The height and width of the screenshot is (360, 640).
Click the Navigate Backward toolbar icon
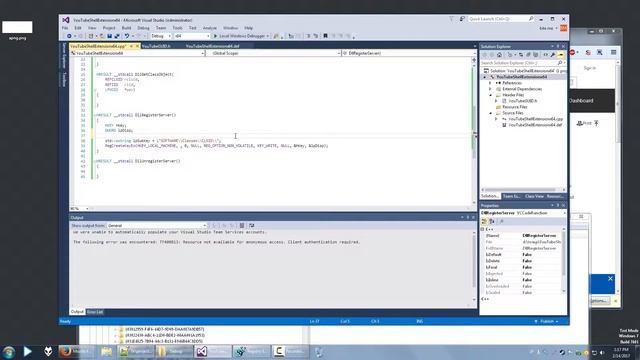[69, 36]
